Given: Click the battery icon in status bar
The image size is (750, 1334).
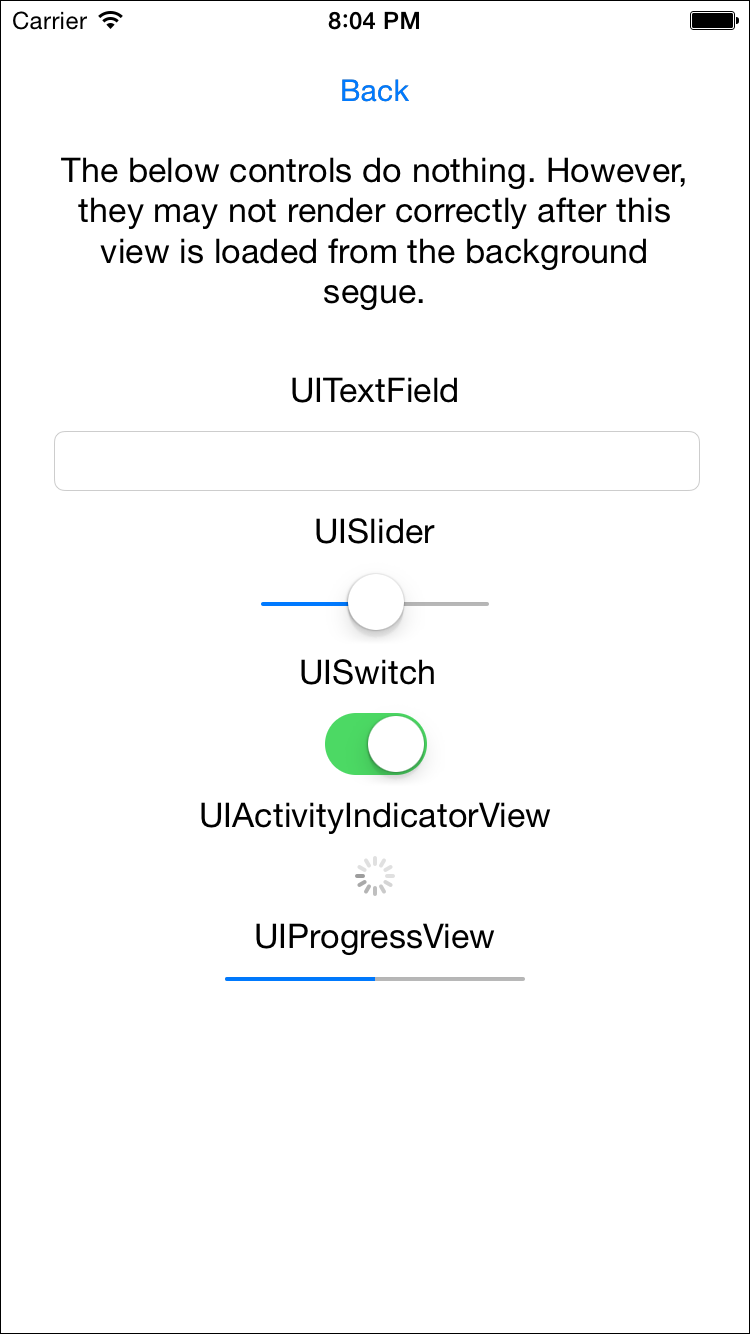Looking at the screenshot, I should coord(713,20).
